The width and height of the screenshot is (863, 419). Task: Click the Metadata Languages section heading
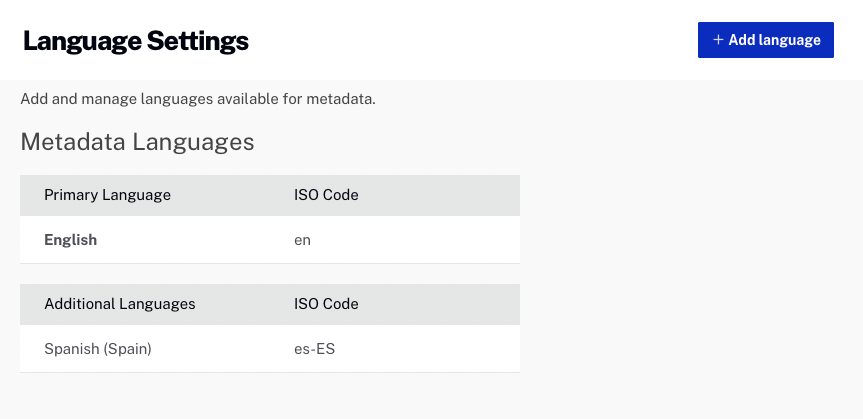coord(137,142)
